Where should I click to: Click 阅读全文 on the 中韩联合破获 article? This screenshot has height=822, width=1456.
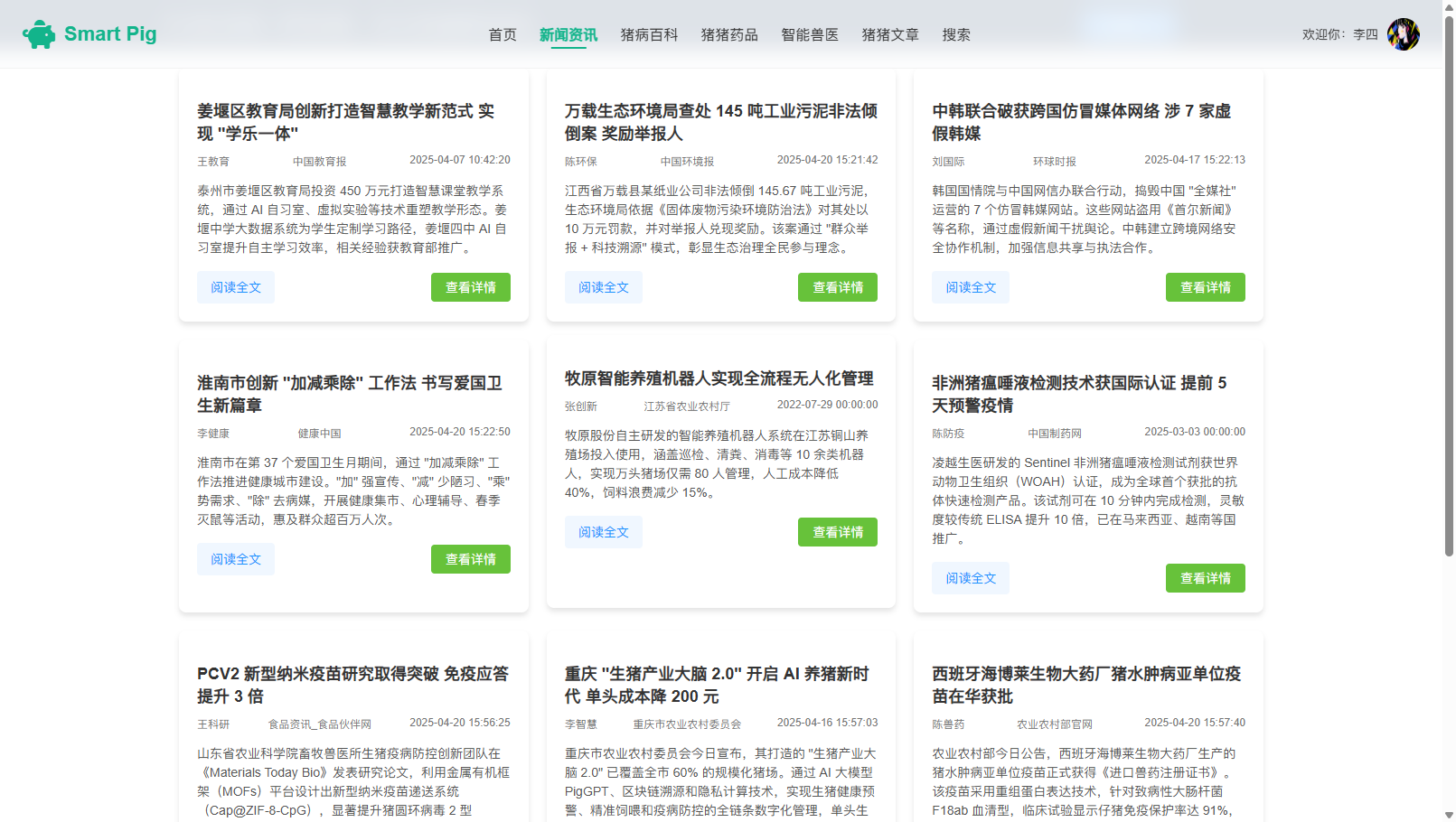[971, 287]
